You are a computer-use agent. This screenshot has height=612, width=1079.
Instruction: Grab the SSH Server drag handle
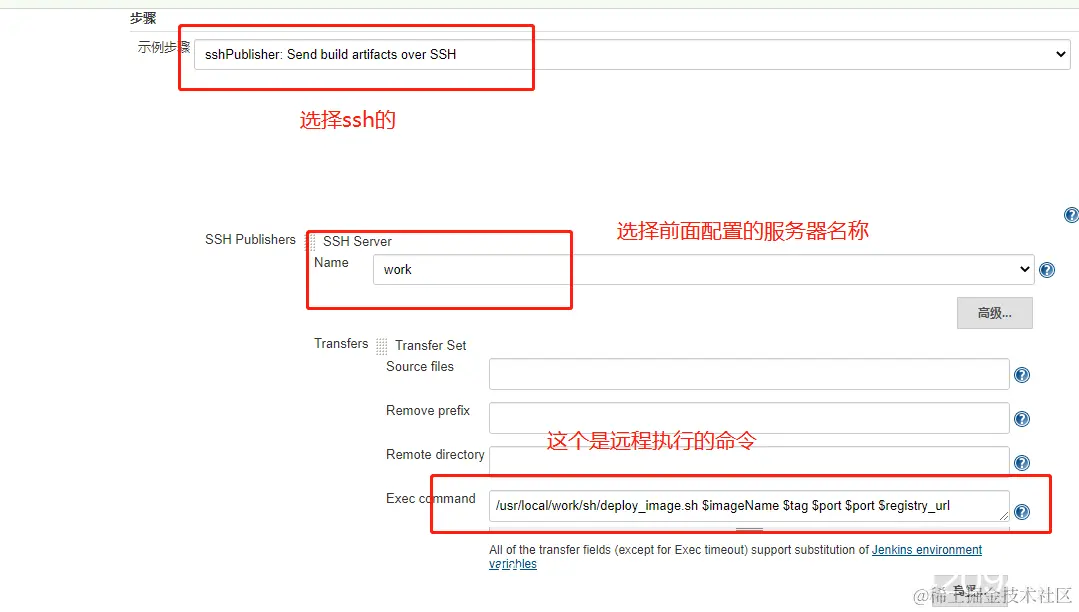[311, 242]
